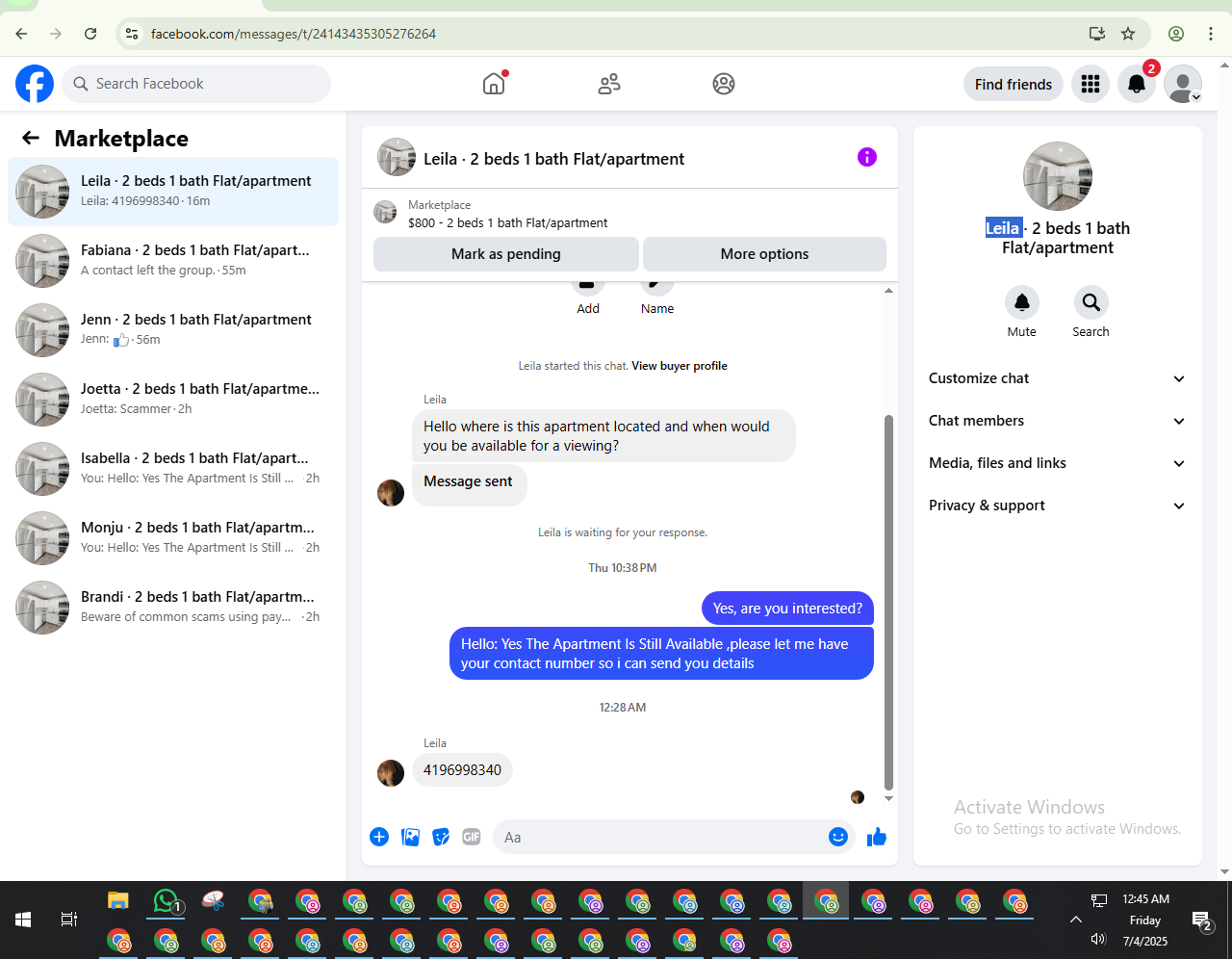This screenshot has width=1232, height=959.
Task: Search in conversation with magnifier icon
Action: 1091,302
